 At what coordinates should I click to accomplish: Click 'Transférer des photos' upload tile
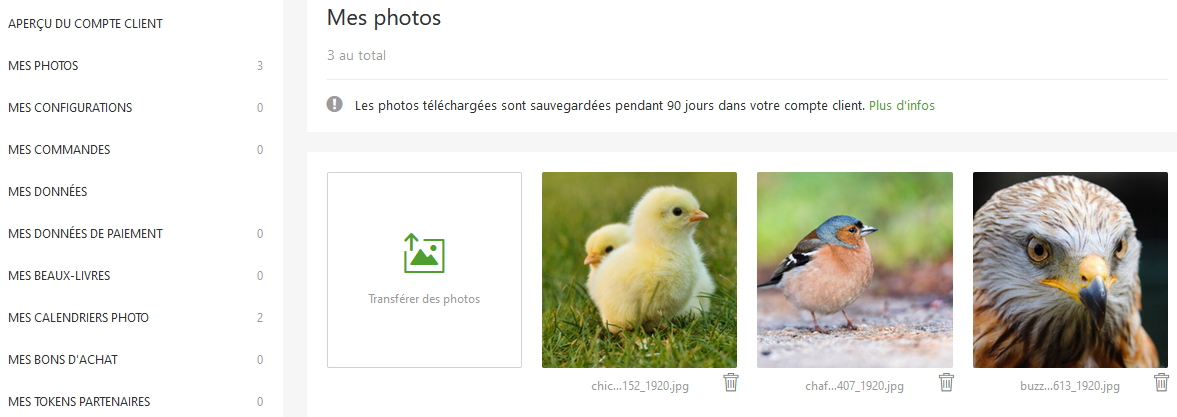click(424, 270)
